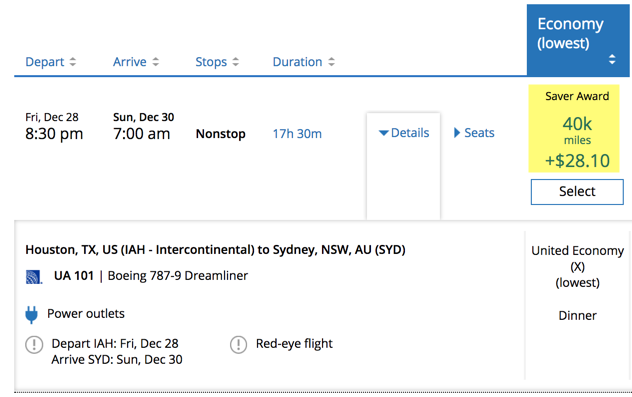Click the United Airlines logo icon
Viewport: 632px width, 397px height.
coord(34,277)
